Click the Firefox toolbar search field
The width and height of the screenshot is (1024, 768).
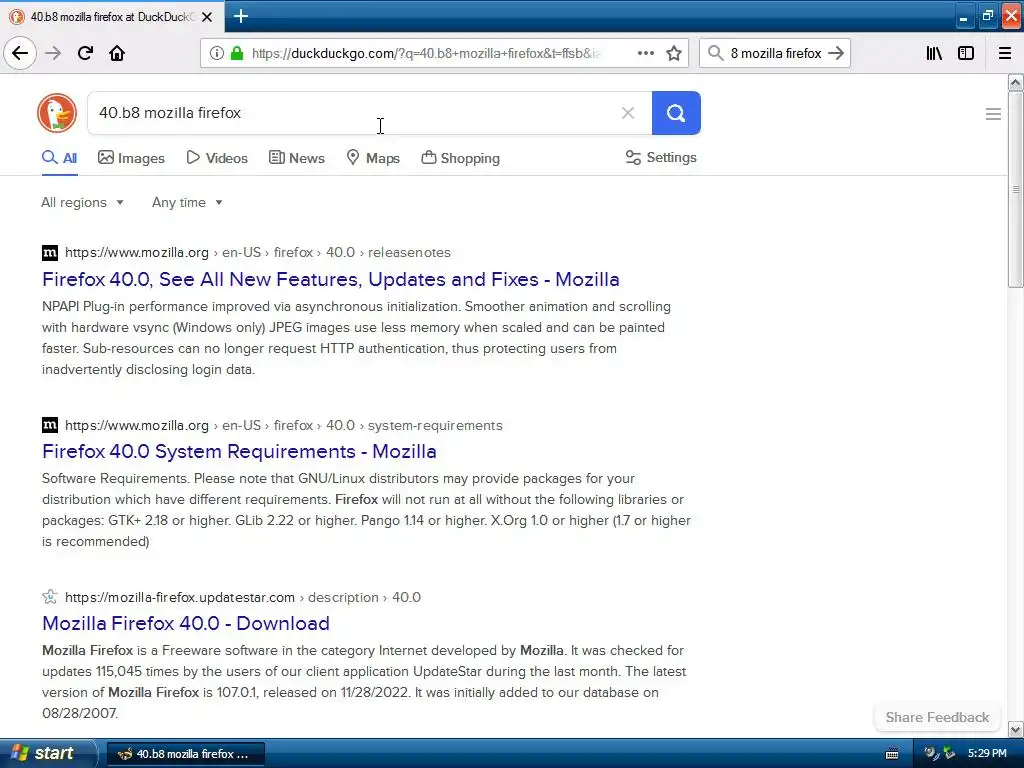(776, 53)
